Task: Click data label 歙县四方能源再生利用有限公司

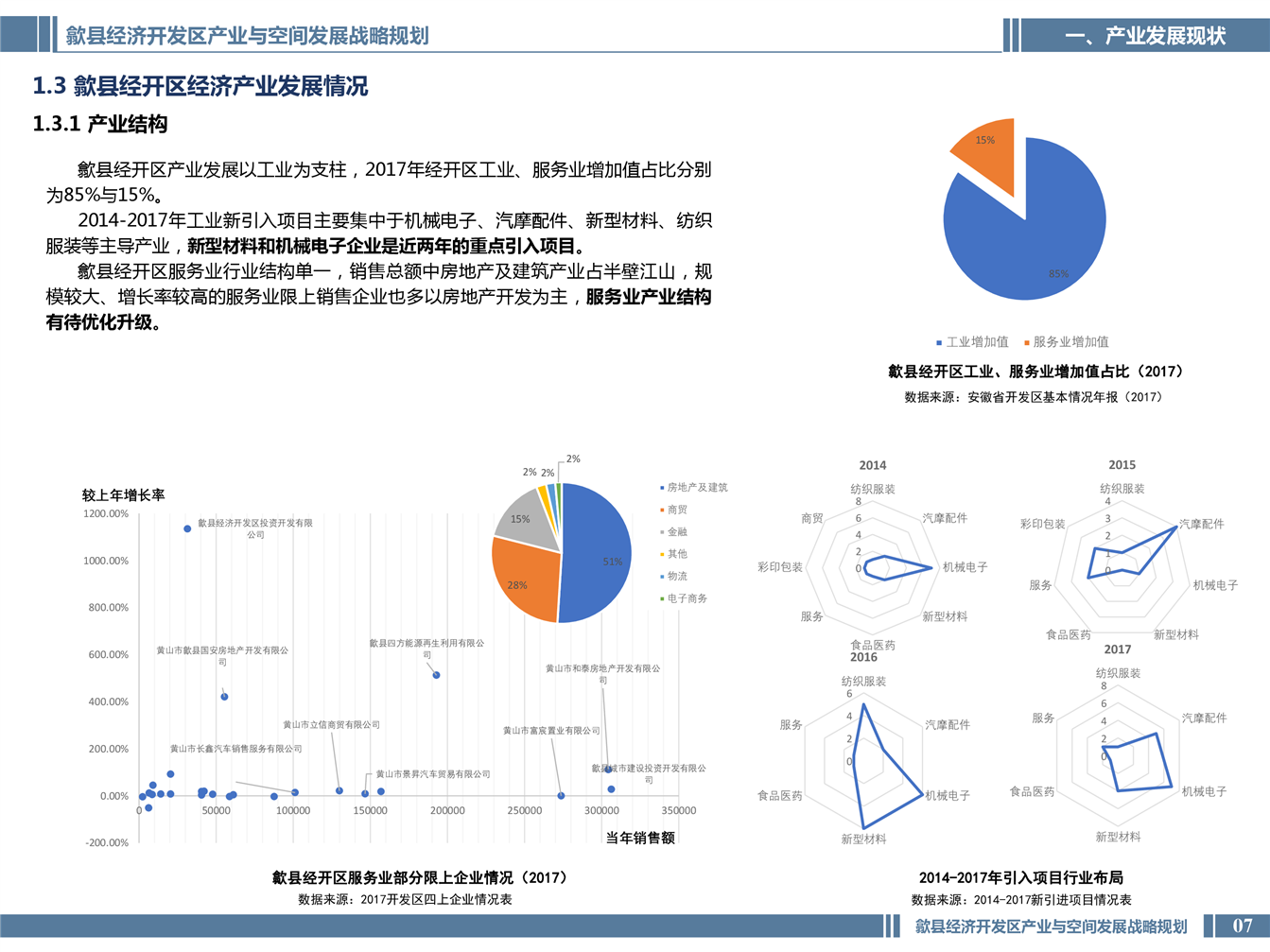Action: point(426,649)
